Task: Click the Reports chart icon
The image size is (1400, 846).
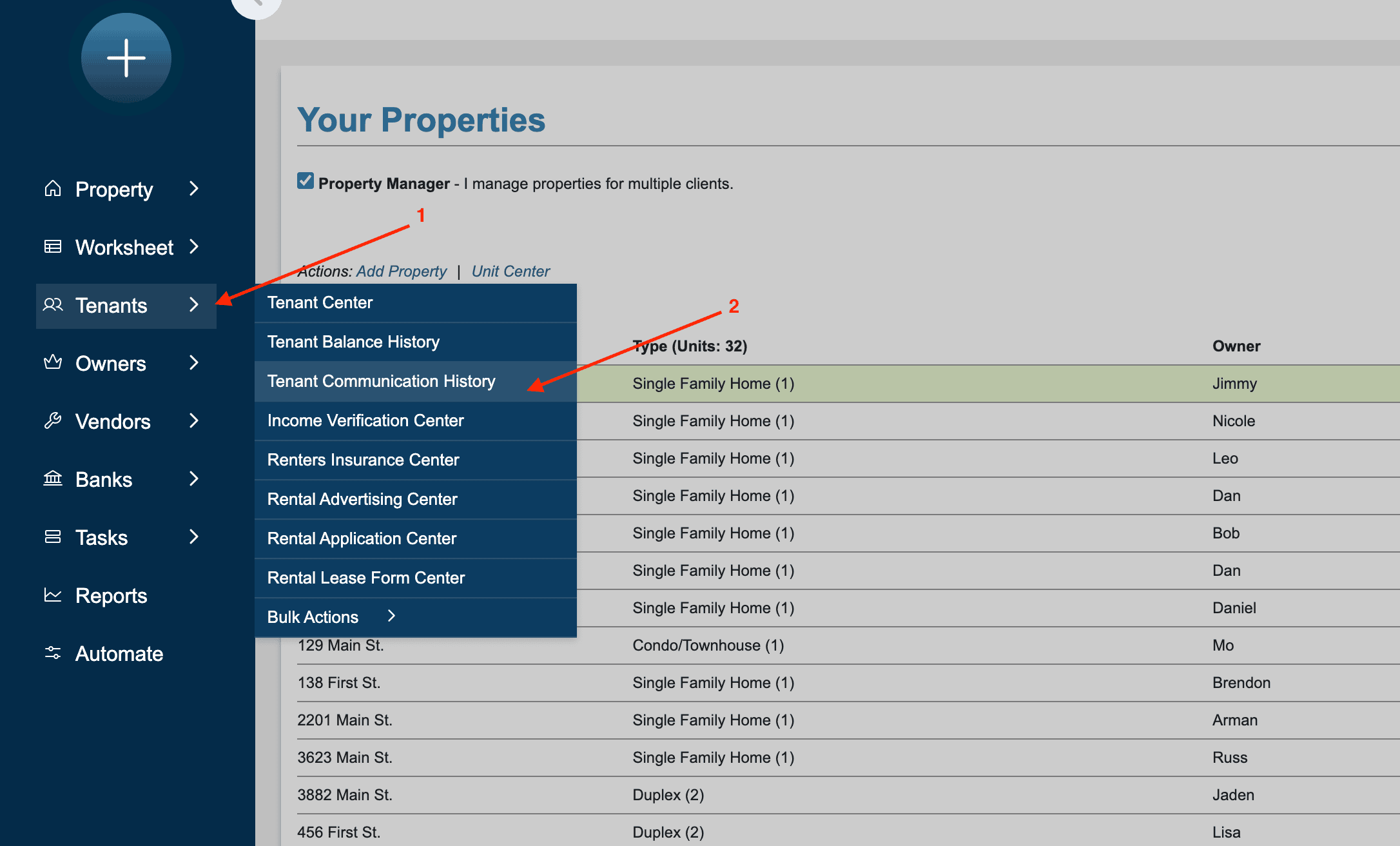Action: point(53,595)
